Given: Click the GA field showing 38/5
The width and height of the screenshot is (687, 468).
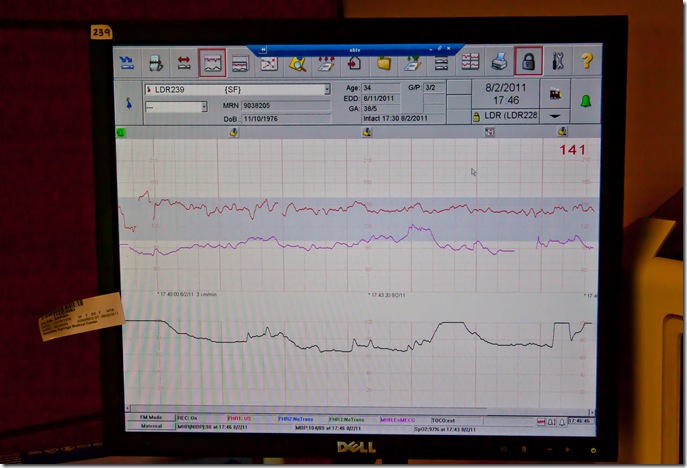Looking at the screenshot, I should pyautogui.click(x=380, y=108).
